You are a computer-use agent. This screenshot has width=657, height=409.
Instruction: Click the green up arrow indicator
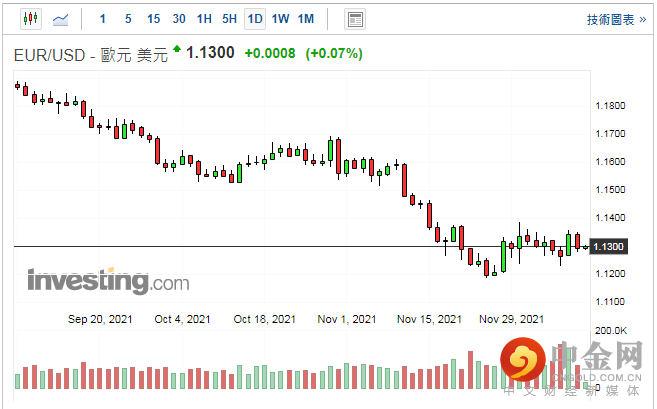click(x=177, y=49)
